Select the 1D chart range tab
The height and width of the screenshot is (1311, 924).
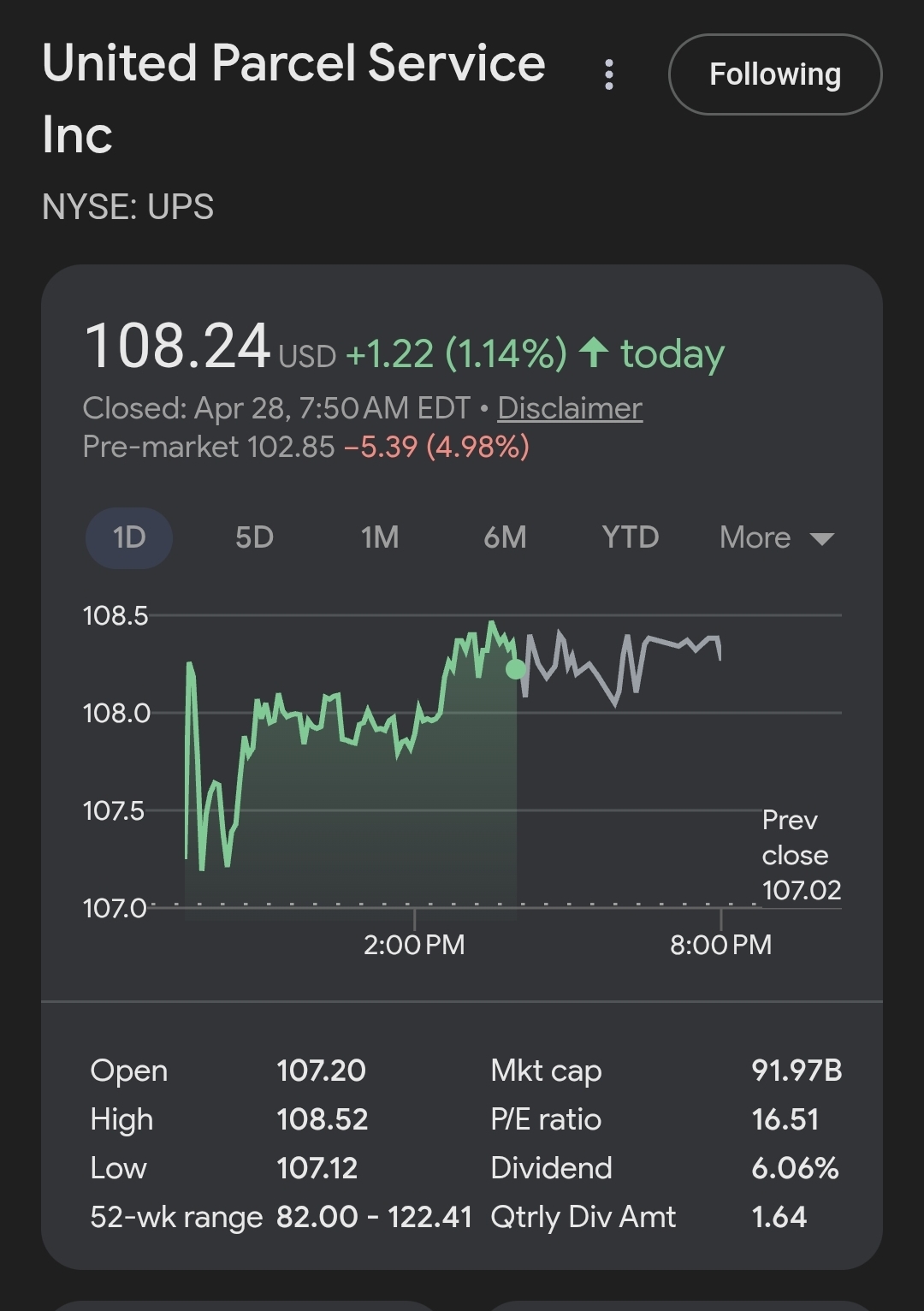[x=129, y=537]
